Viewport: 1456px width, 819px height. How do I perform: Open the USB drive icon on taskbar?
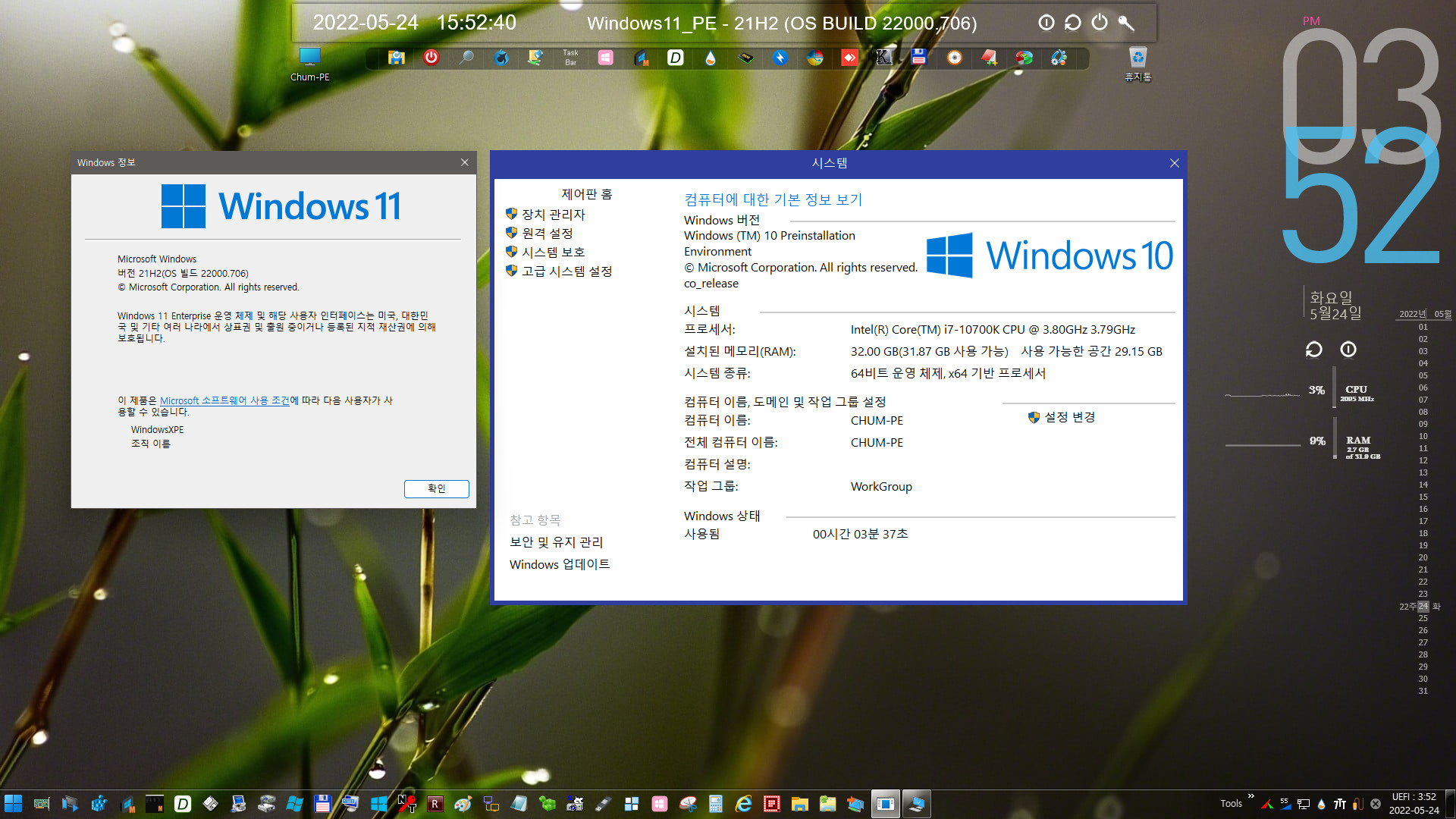click(x=603, y=804)
